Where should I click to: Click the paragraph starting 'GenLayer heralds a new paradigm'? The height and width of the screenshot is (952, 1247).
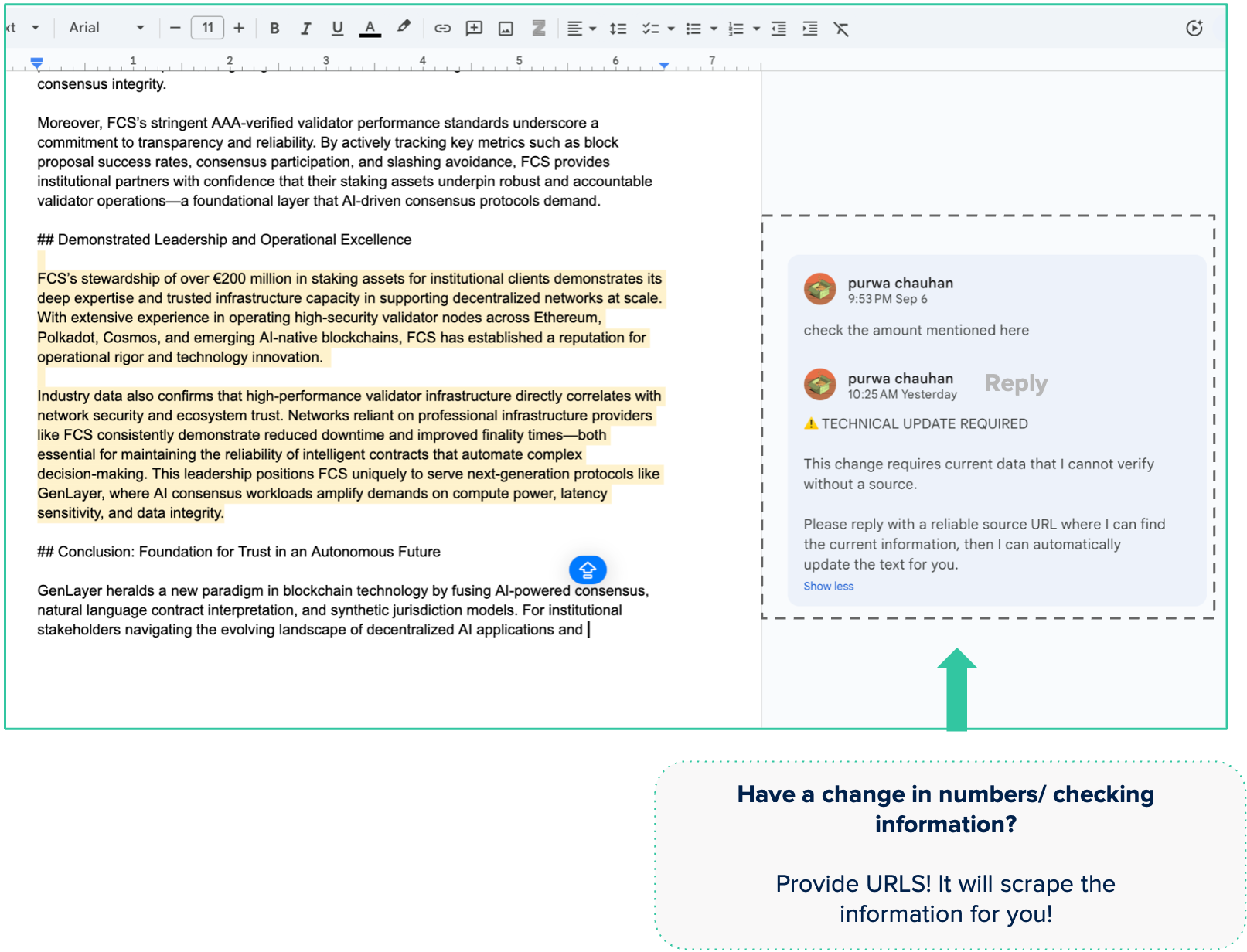[343, 610]
